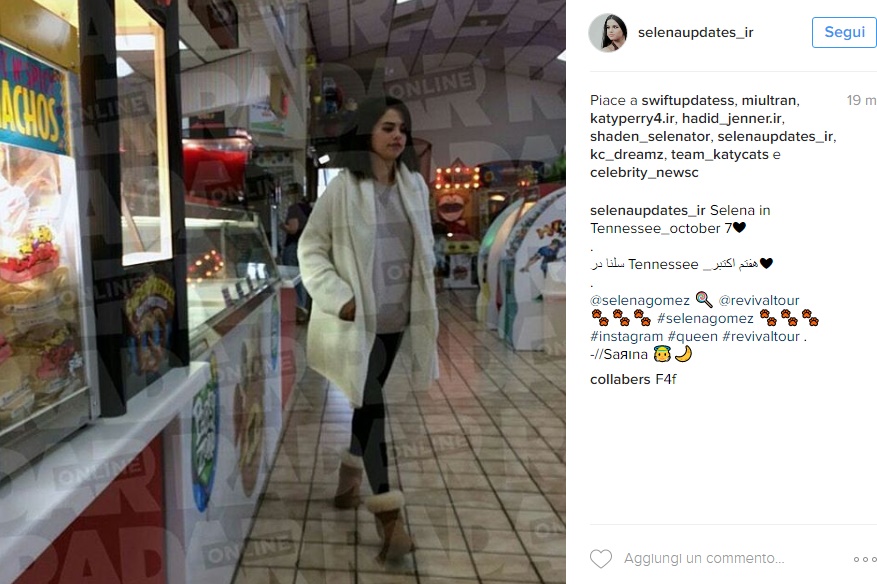
Task: Click the Segui follow button
Action: [844, 32]
